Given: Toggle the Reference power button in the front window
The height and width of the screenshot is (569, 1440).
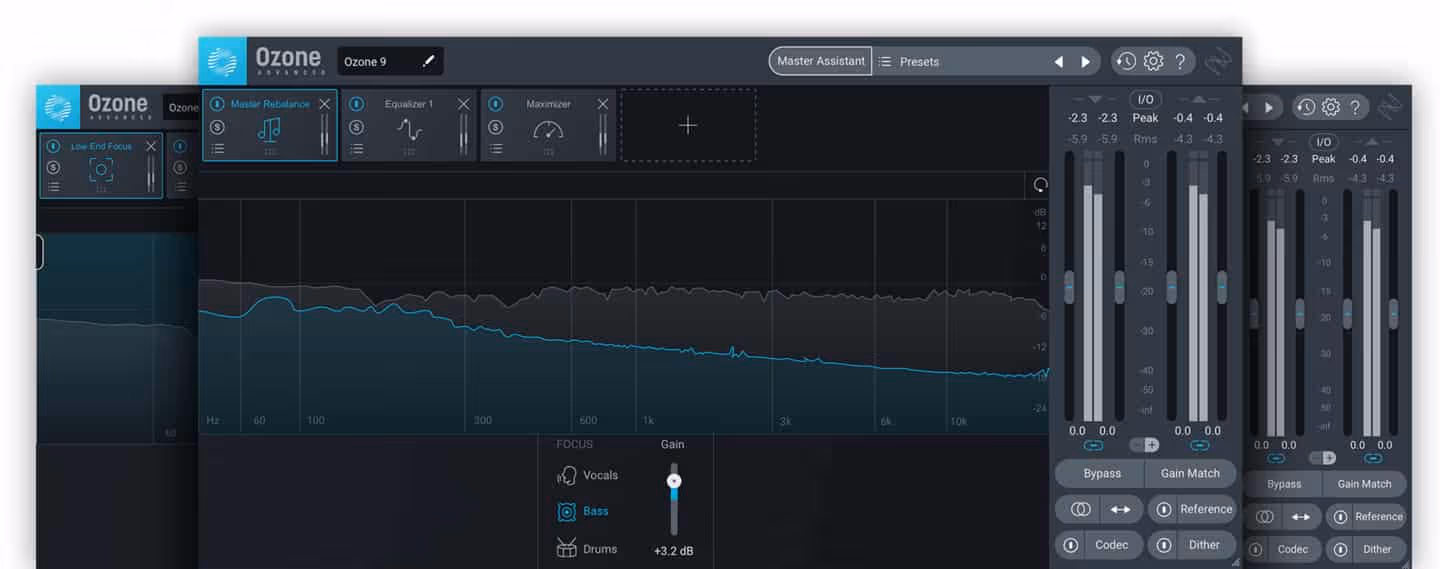Looking at the screenshot, I should (1164, 509).
